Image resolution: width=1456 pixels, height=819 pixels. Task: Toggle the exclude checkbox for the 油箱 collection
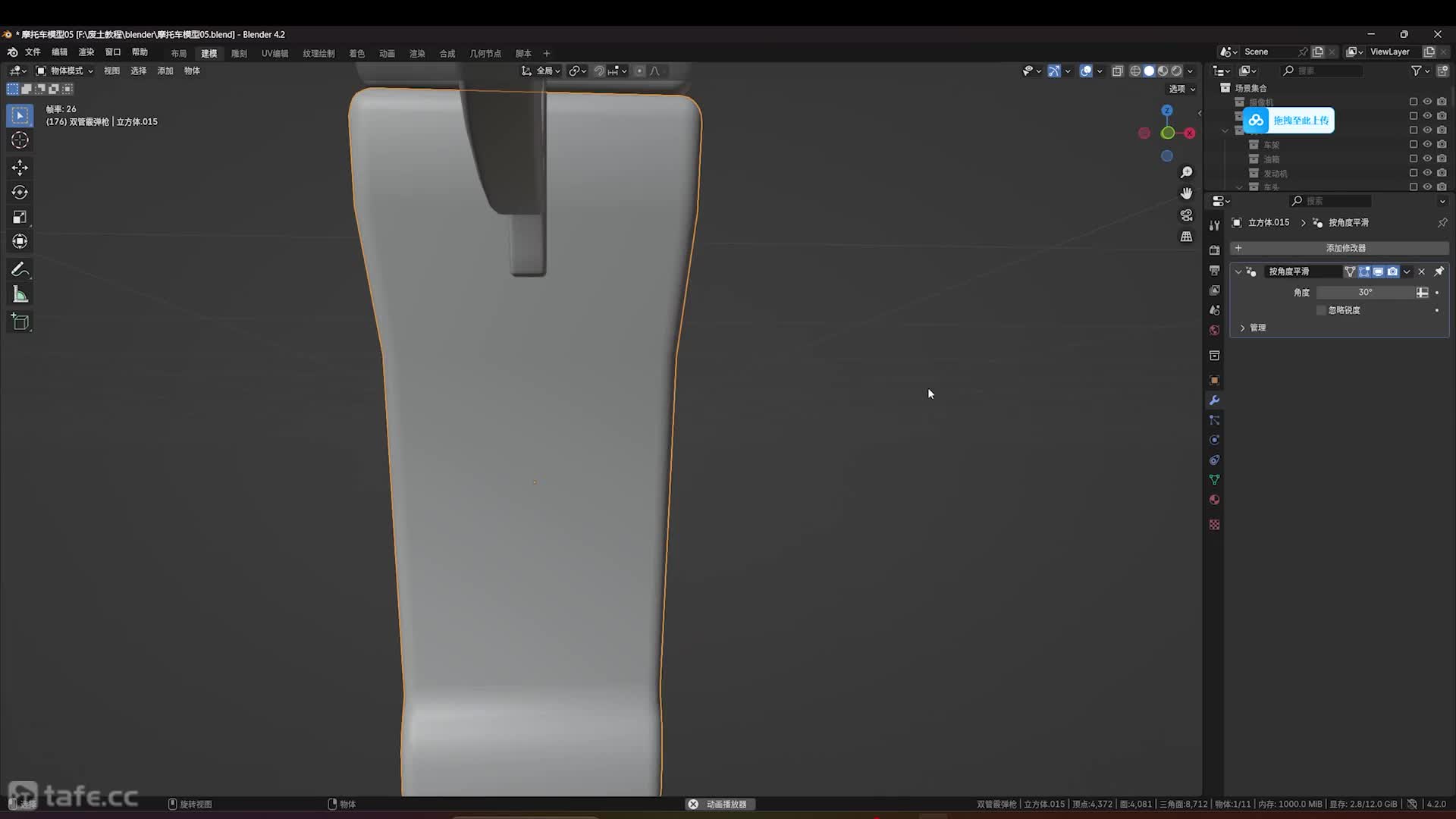click(x=1413, y=158)
